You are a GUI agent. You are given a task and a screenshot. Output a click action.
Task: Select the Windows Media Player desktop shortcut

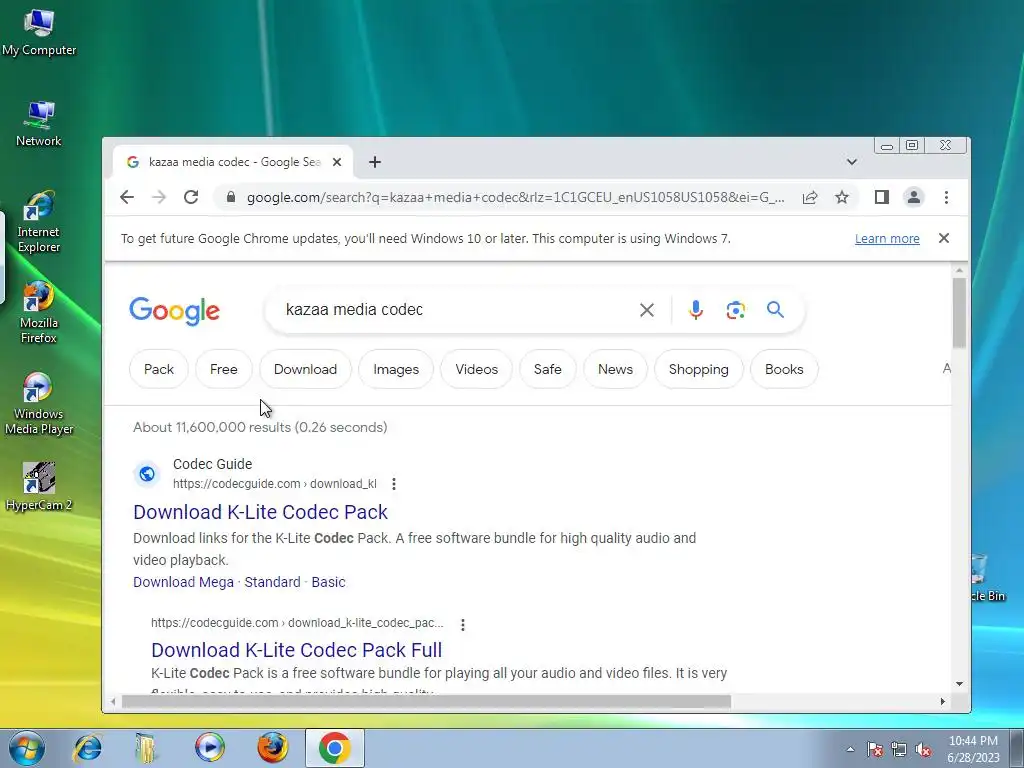point(39,404)
